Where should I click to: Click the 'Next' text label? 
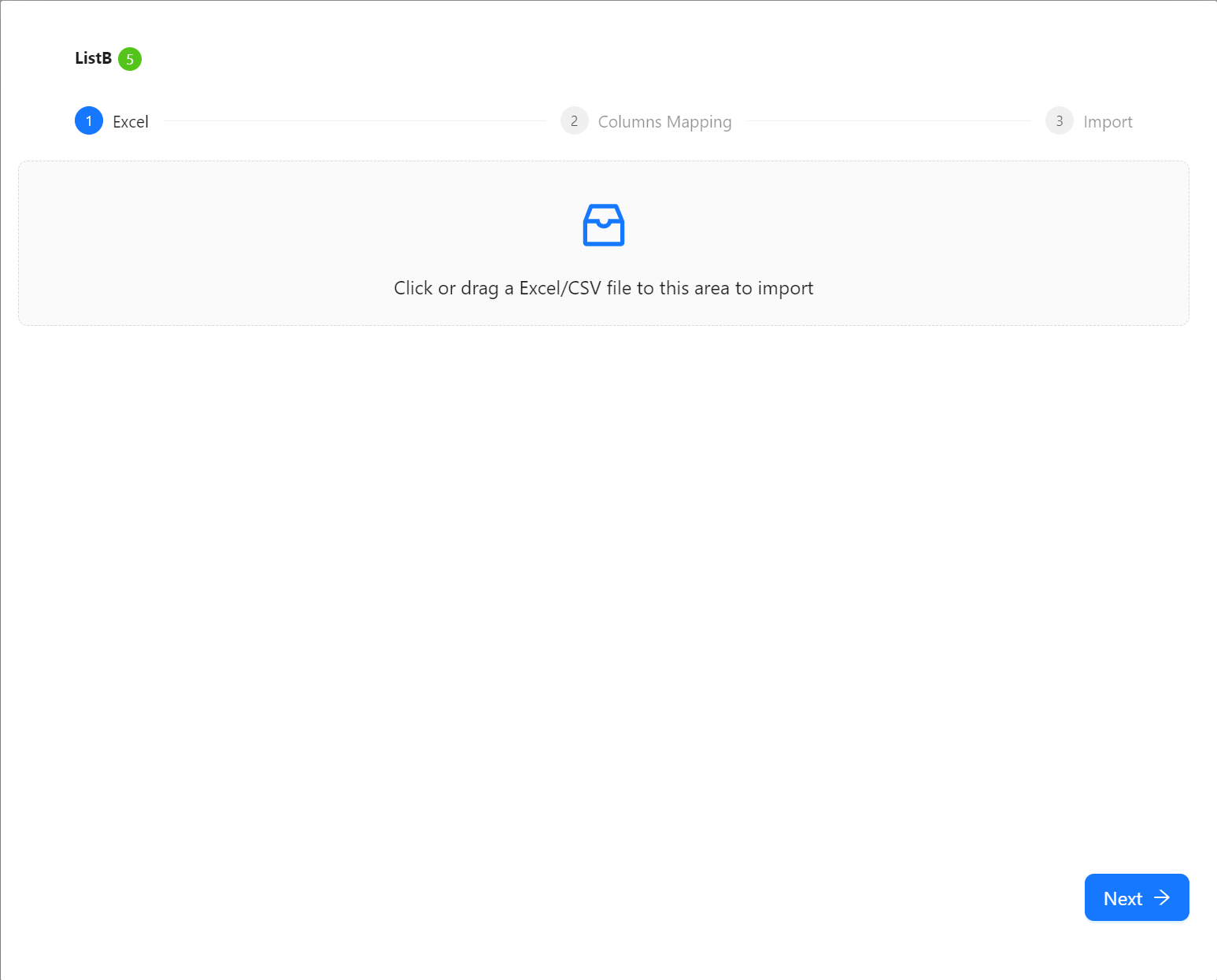(1123, 898)
